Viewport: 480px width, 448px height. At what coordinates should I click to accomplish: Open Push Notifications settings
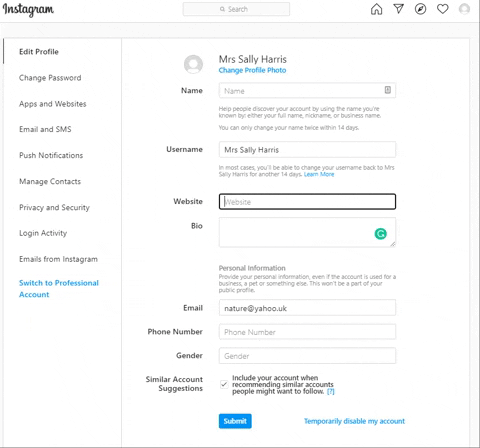click(51, 155)
